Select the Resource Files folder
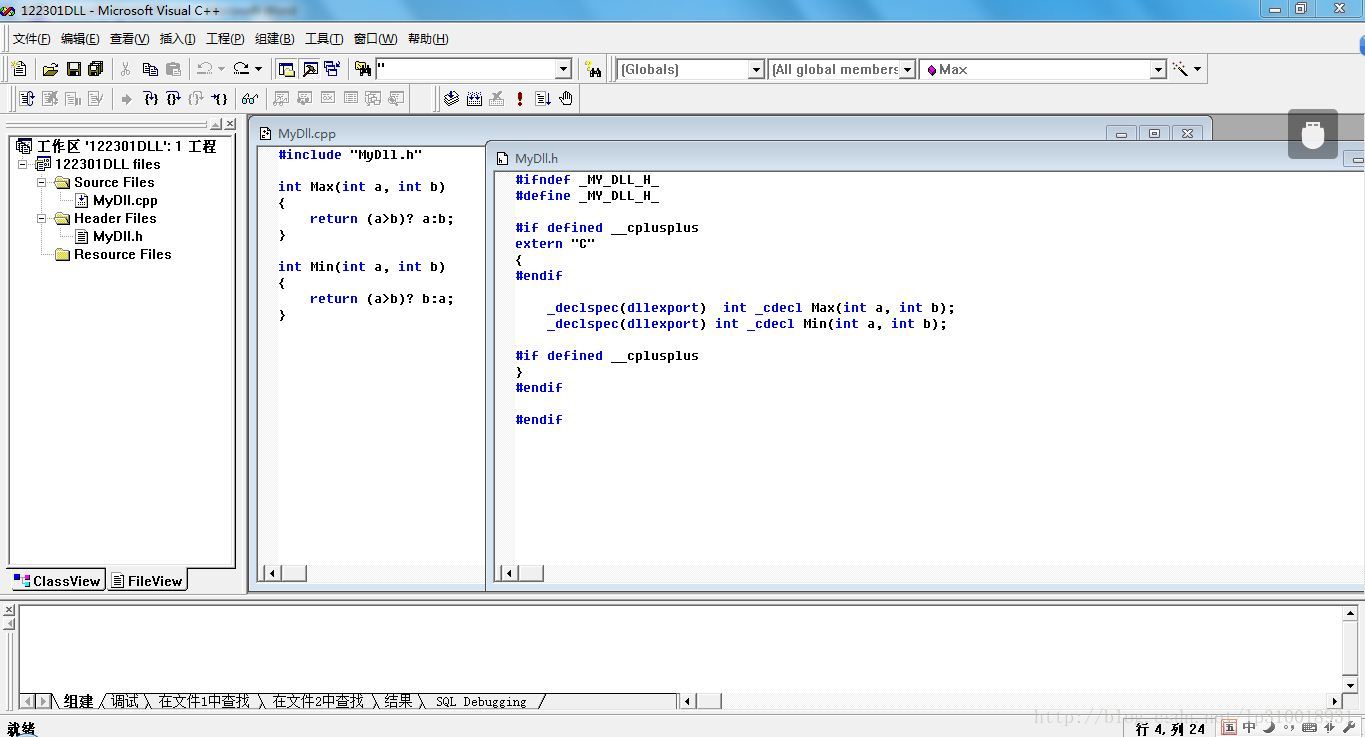The width and height of the screenshot is (1365, 737). click(x=122, y=254)
